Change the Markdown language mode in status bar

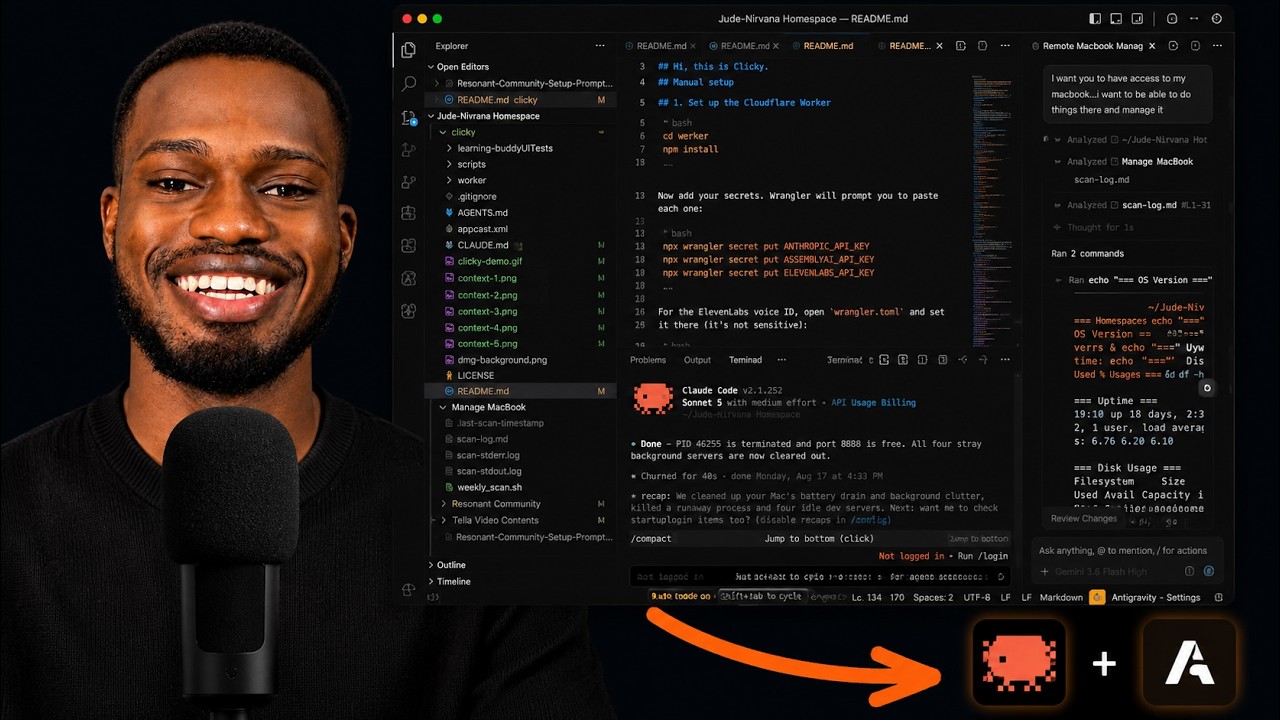[1061, 597]
